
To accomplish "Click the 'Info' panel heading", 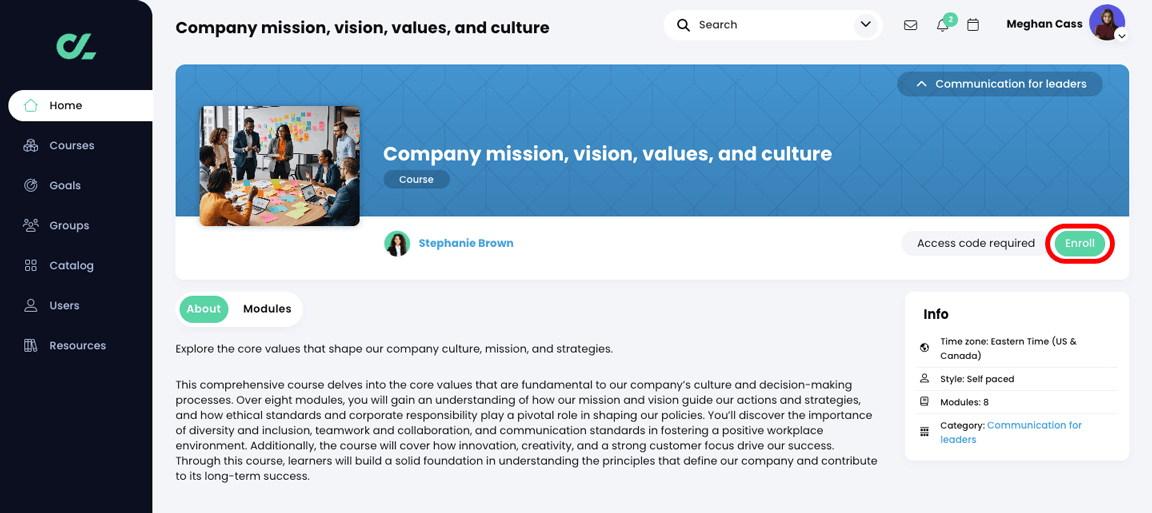I will [x=936, y=315].
